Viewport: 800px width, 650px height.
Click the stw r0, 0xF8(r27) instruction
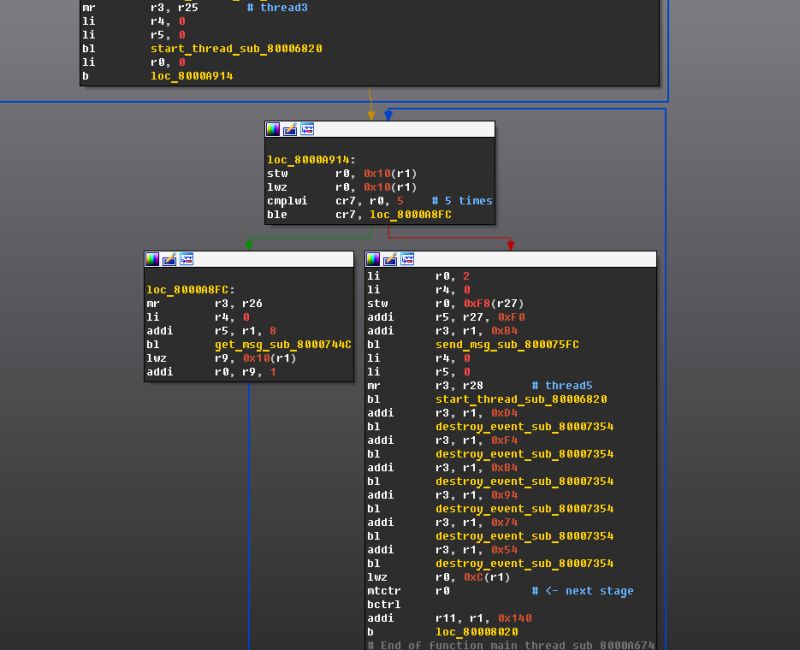coord(445,304)
